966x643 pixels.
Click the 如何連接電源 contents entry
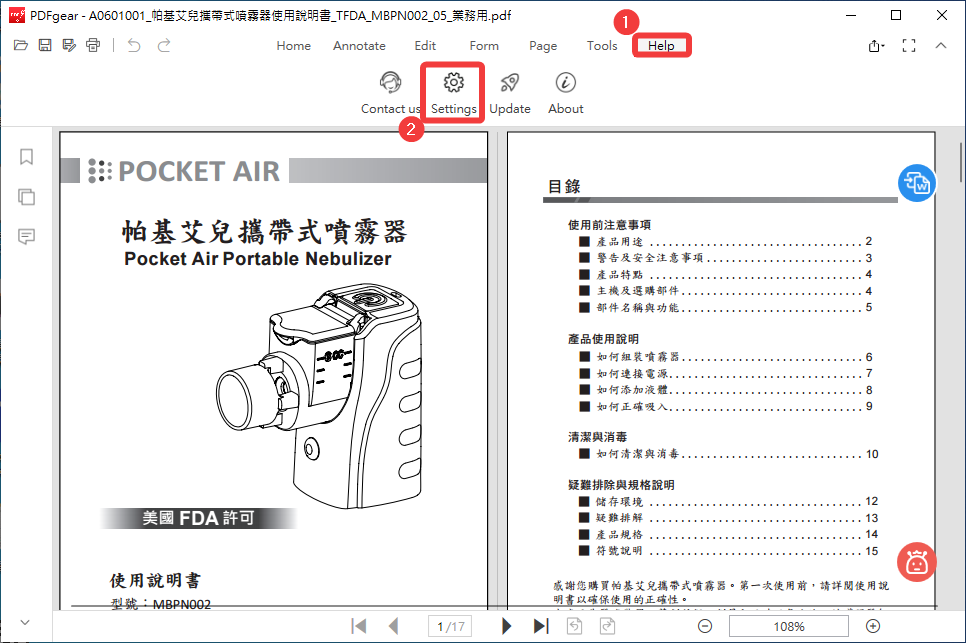726,373
